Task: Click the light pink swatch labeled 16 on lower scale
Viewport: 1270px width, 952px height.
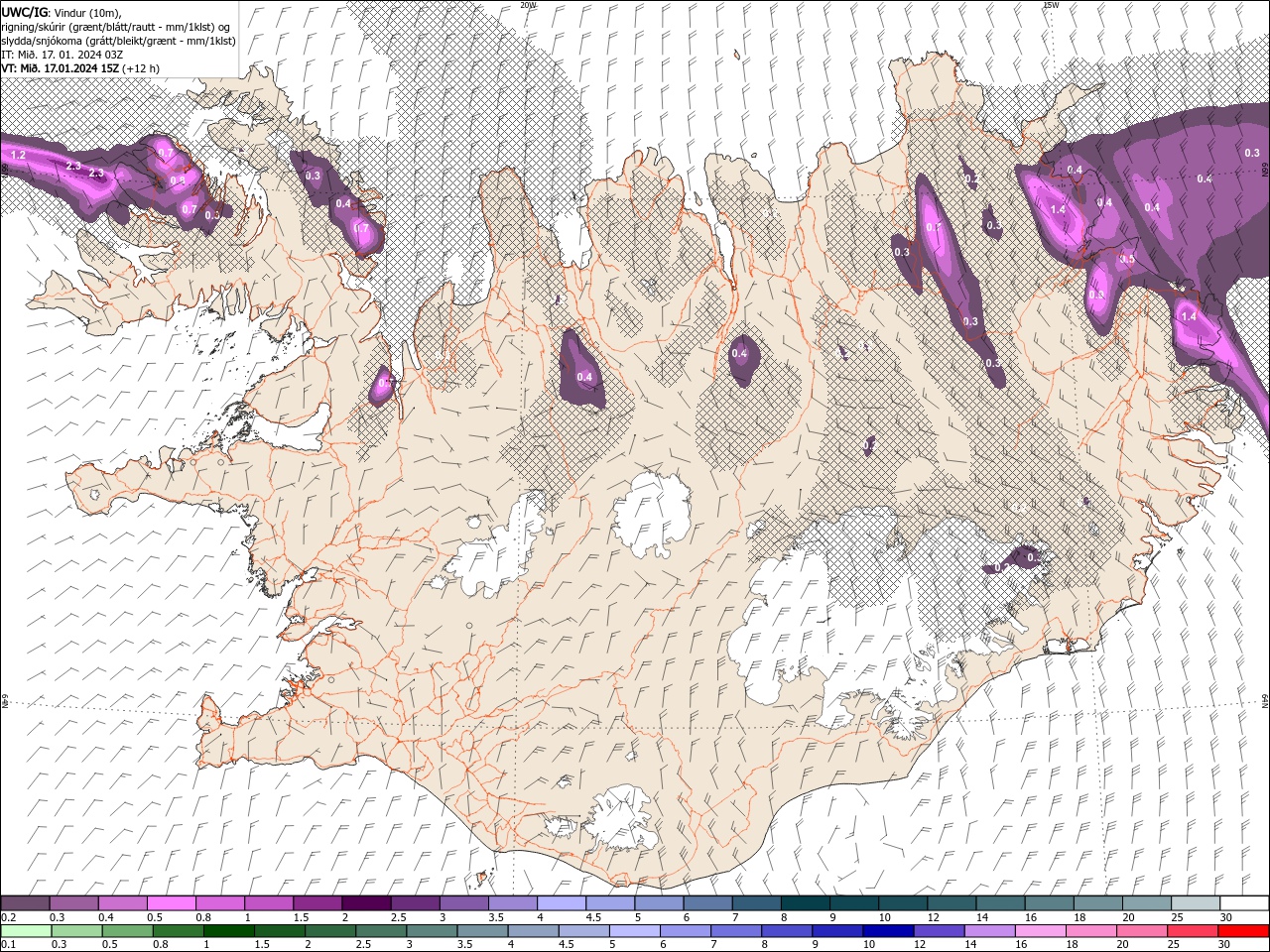Action: point(1041,931)
